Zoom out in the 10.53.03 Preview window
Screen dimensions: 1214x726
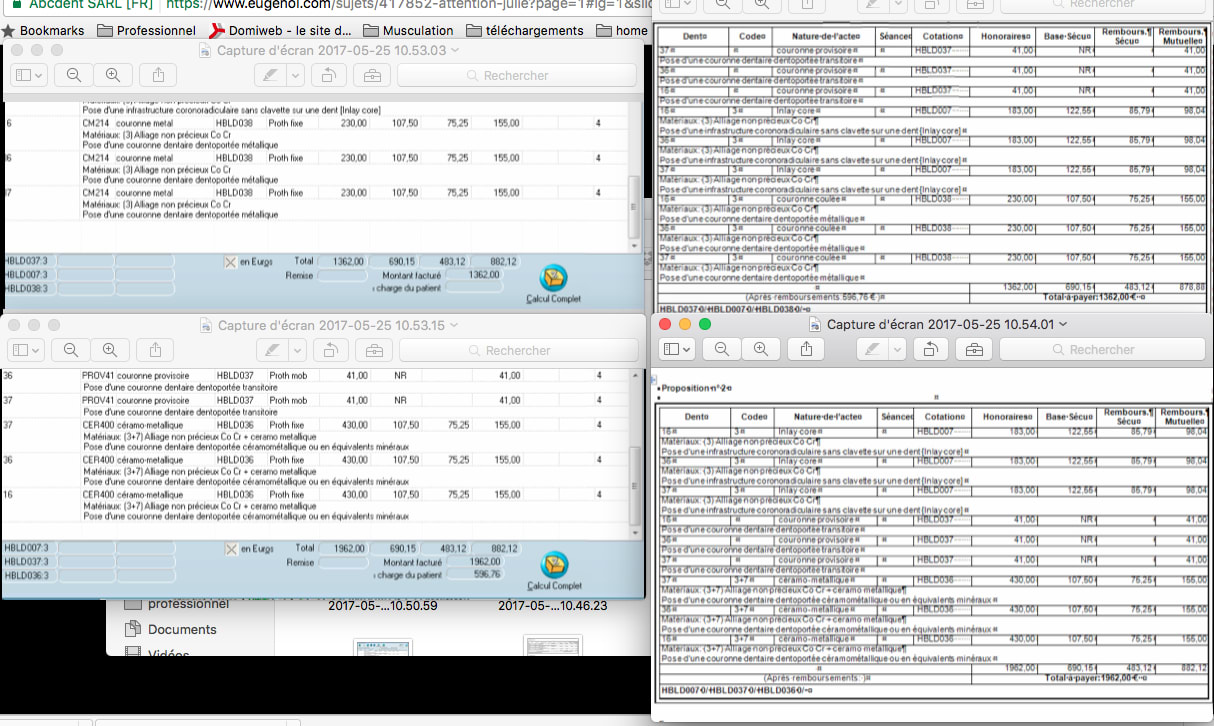coord(73,75)
